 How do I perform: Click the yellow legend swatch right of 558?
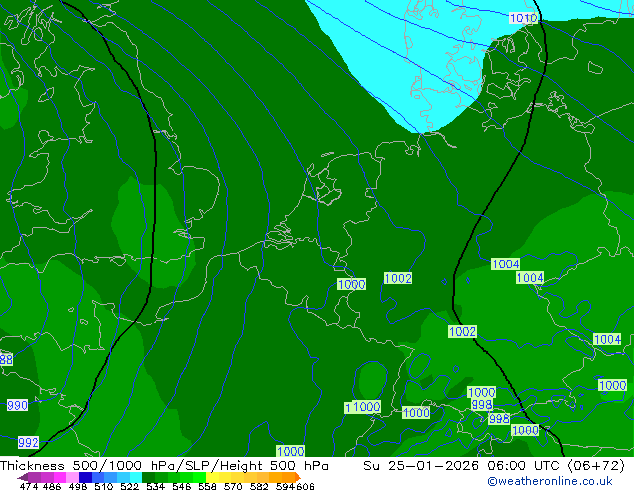point(212,477)
